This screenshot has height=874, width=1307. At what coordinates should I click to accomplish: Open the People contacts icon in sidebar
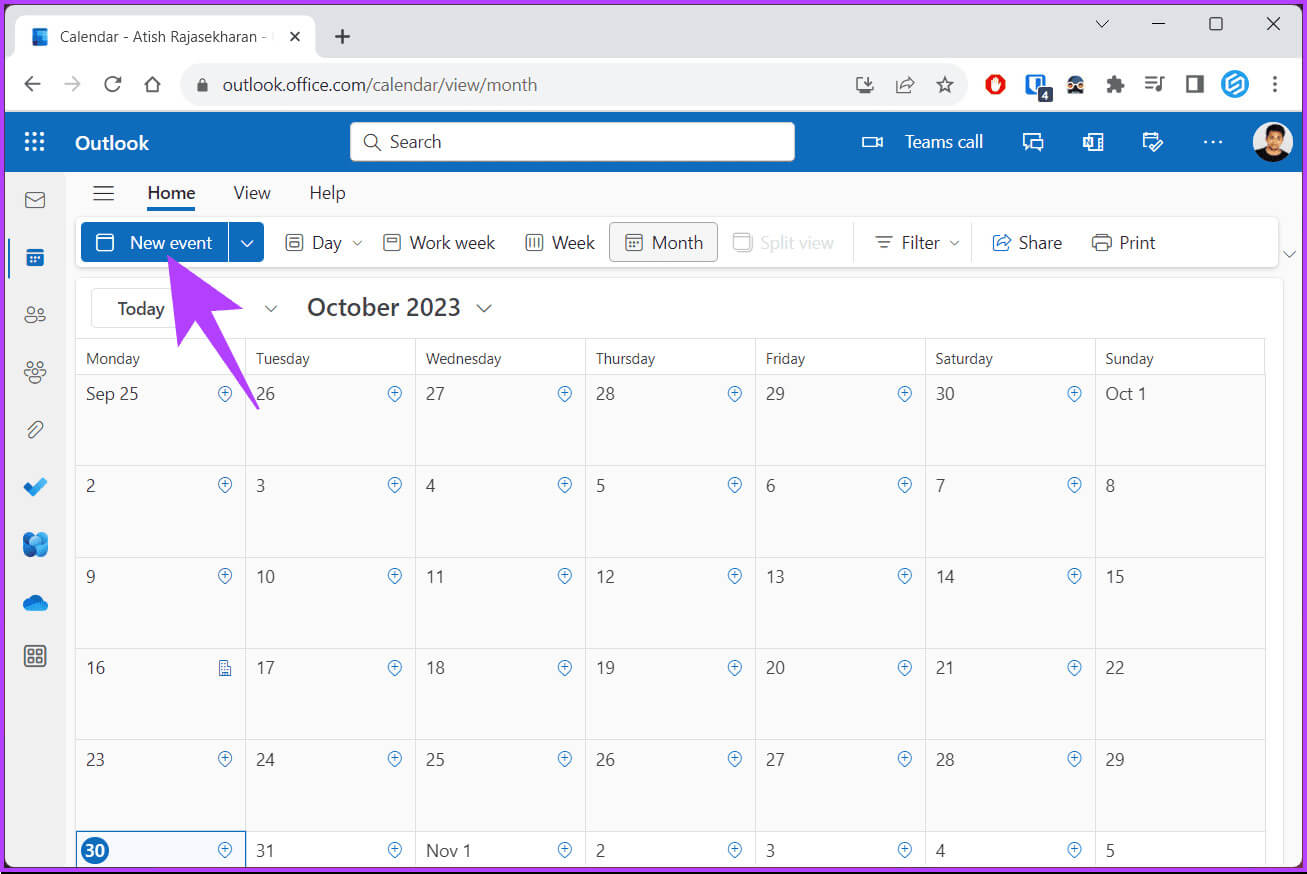pyautogui.click(x=35, y=315)
